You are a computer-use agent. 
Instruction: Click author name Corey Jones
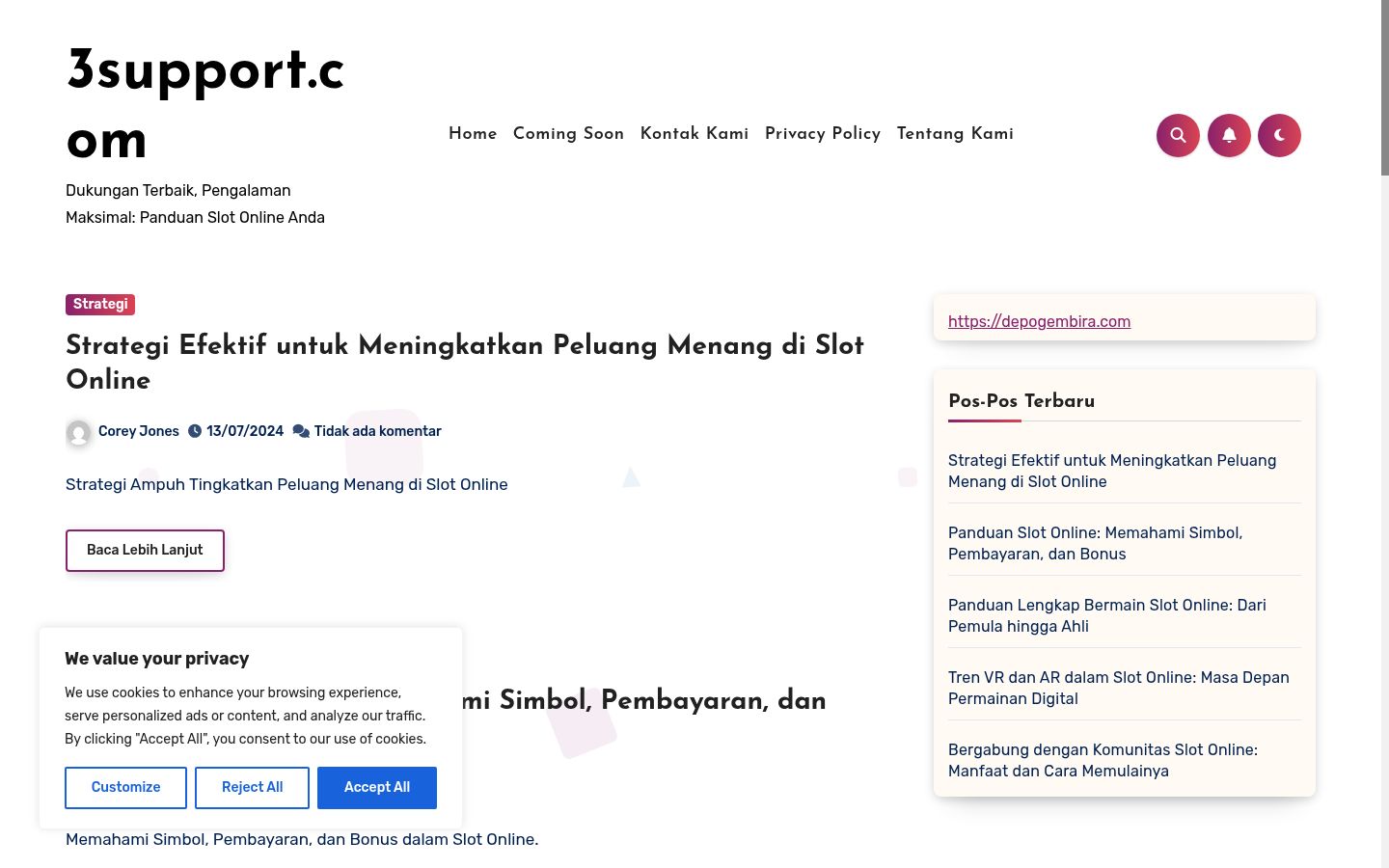tap(139, 431)
